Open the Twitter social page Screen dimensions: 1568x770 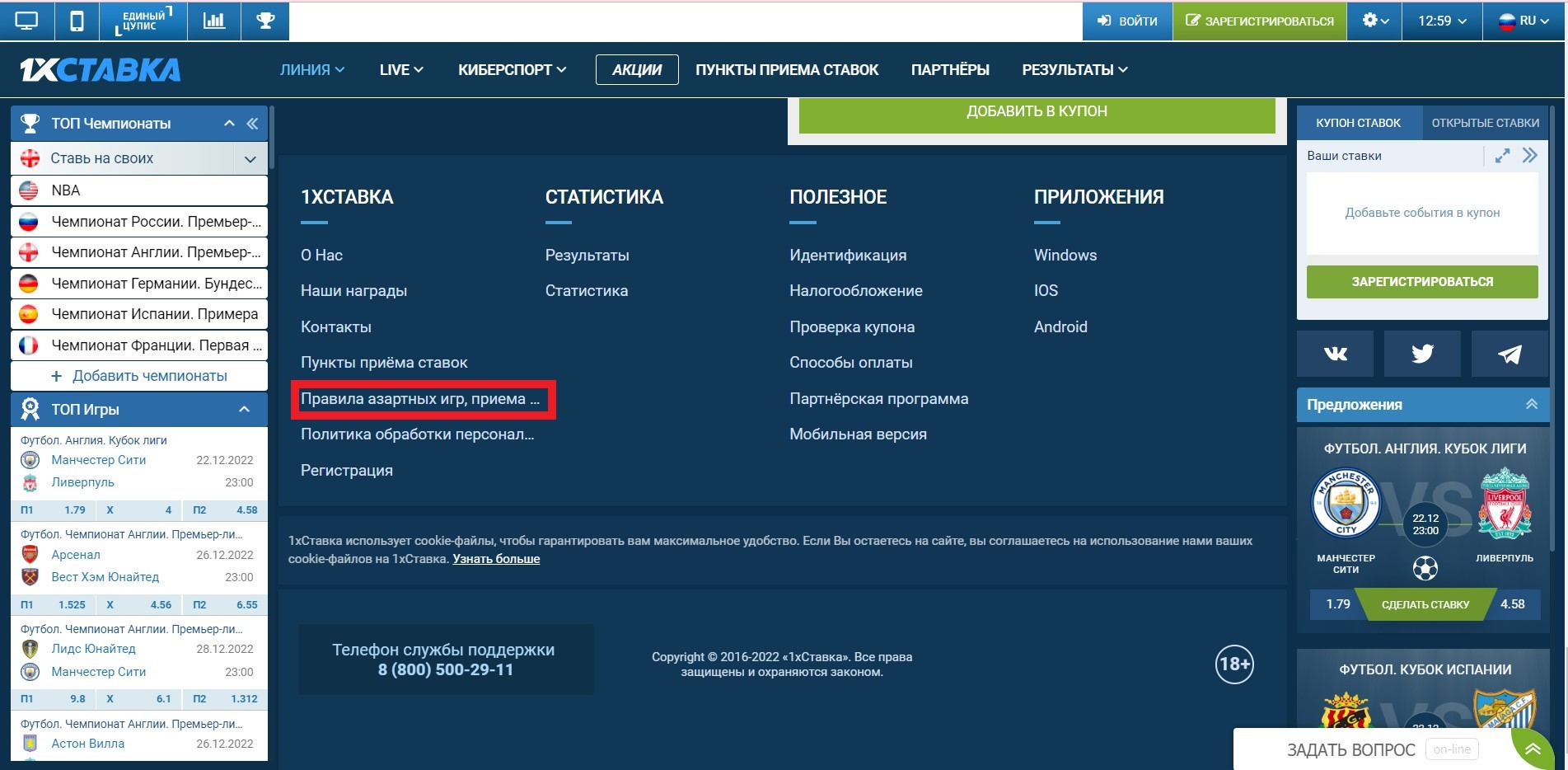[x=1422, y=354]
